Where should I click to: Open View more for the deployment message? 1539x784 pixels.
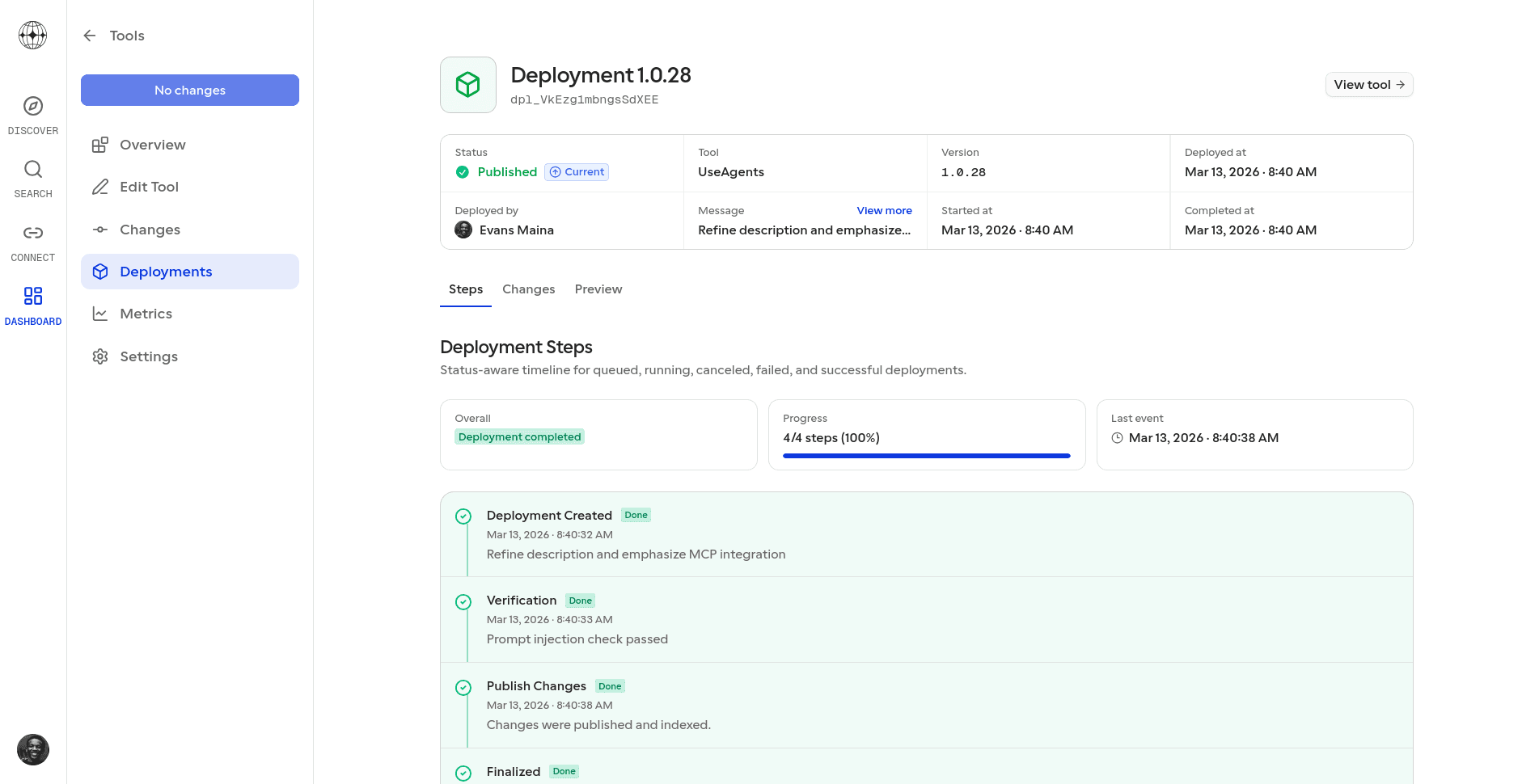click(x=884, y=210)
